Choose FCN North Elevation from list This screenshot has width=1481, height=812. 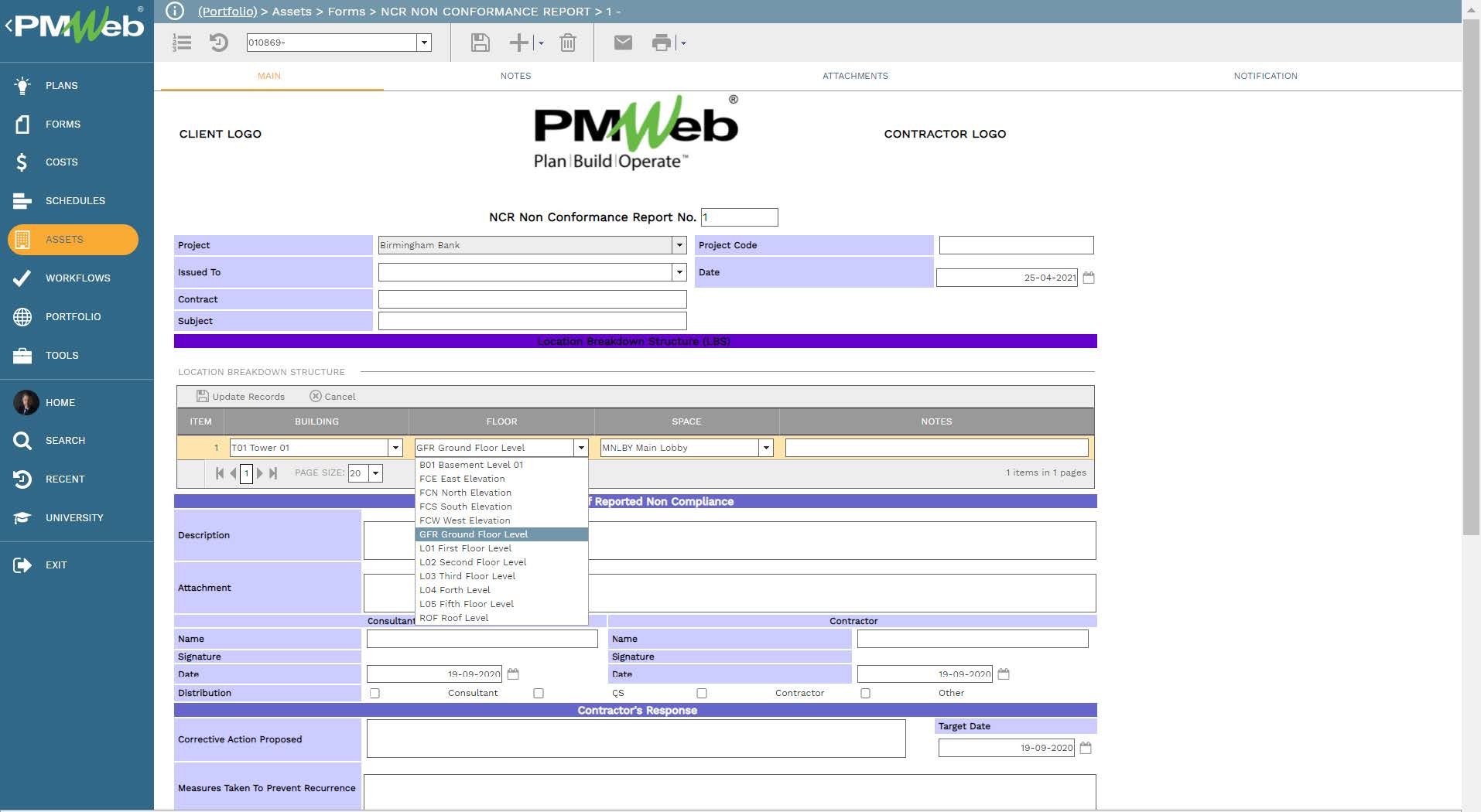[x=501, y=493]
